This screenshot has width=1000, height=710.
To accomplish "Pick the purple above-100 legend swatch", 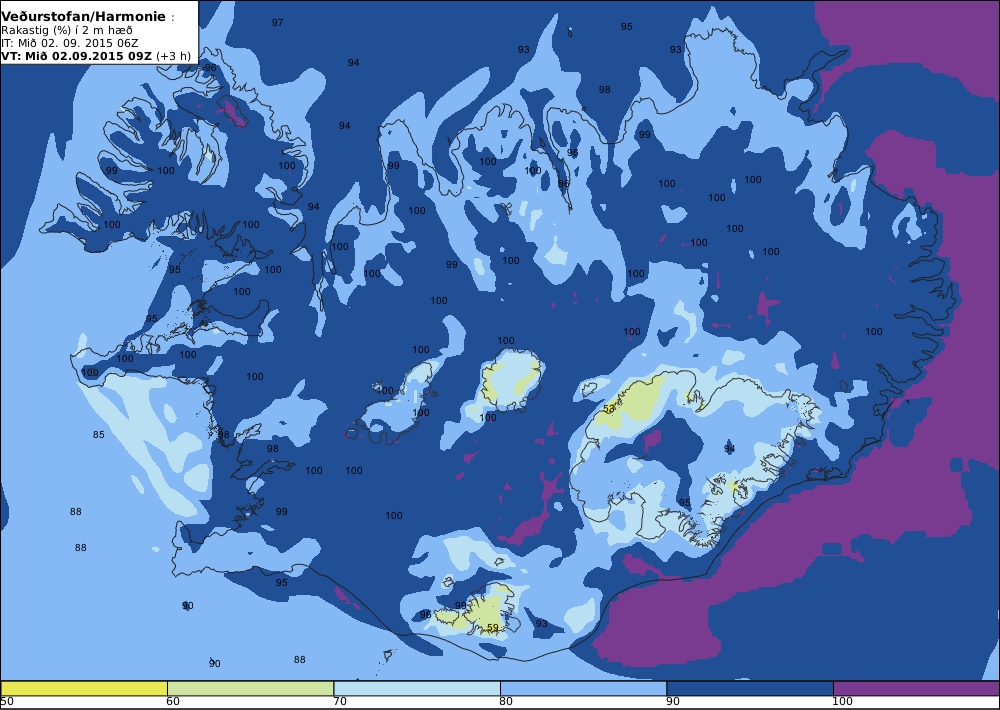I will [916, 688].
